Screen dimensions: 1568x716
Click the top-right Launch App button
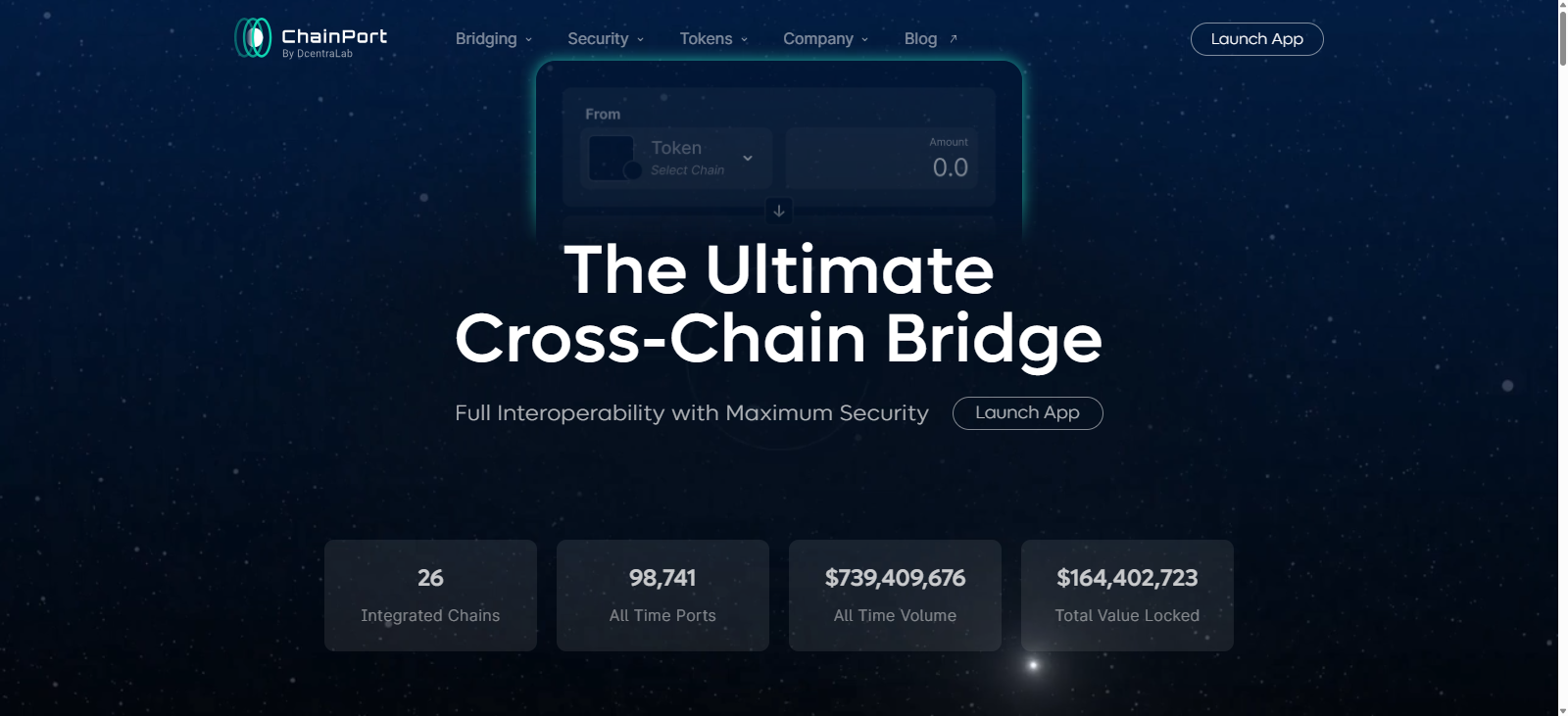coord(1256,38)
